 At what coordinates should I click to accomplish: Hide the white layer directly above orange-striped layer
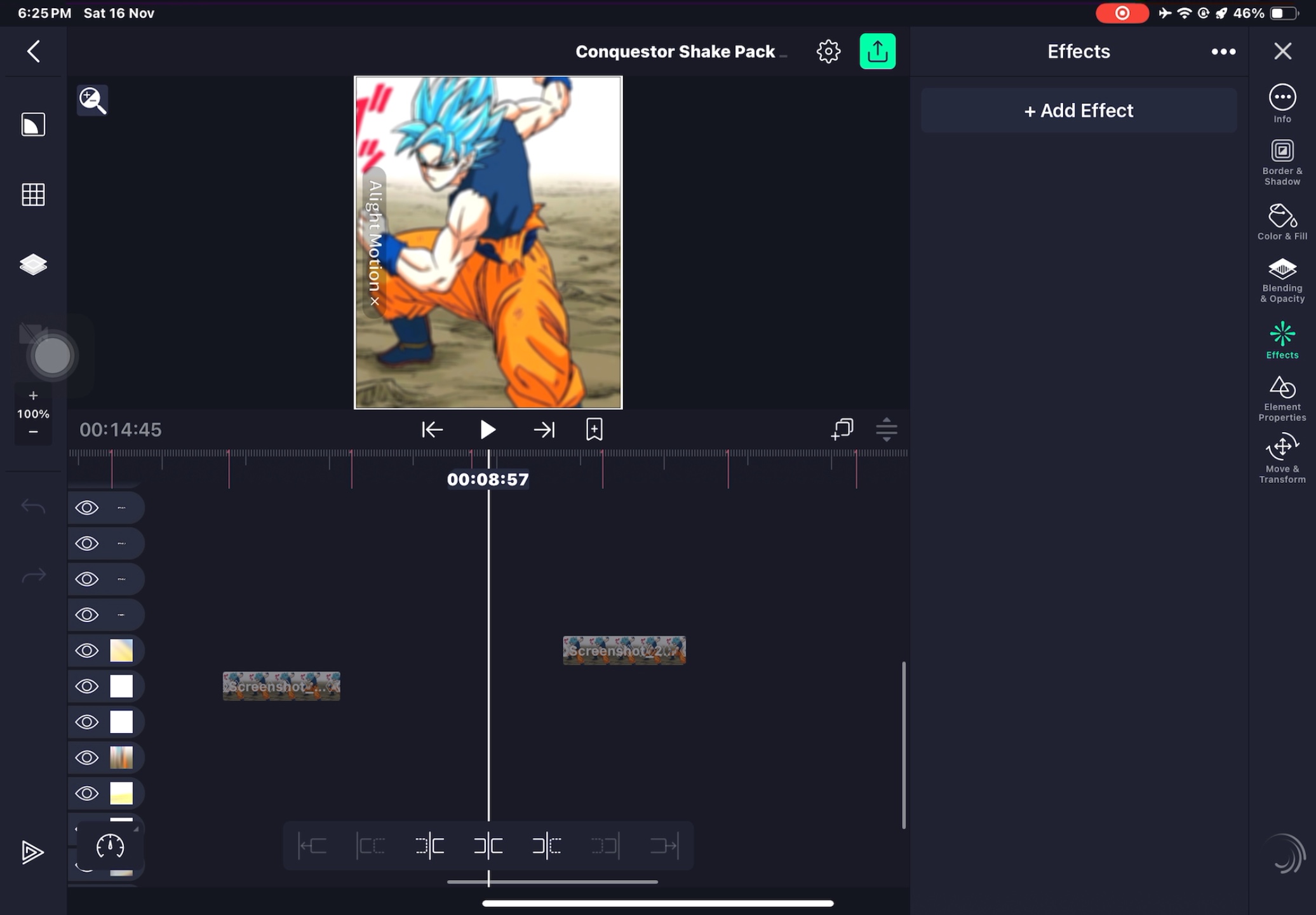pyautogui.click(x=87, y=722)
